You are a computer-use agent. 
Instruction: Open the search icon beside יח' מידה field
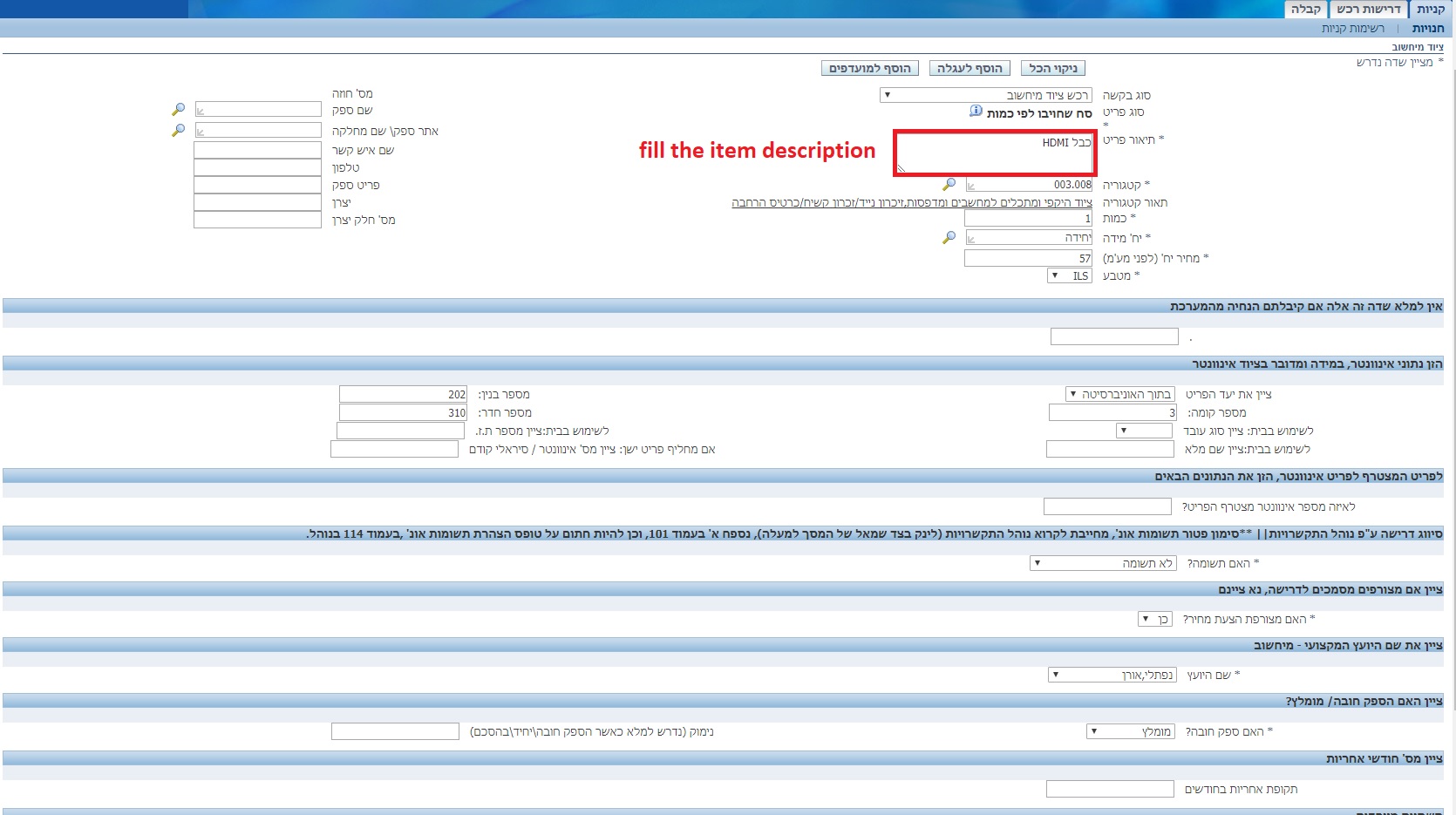pos(949,238)
